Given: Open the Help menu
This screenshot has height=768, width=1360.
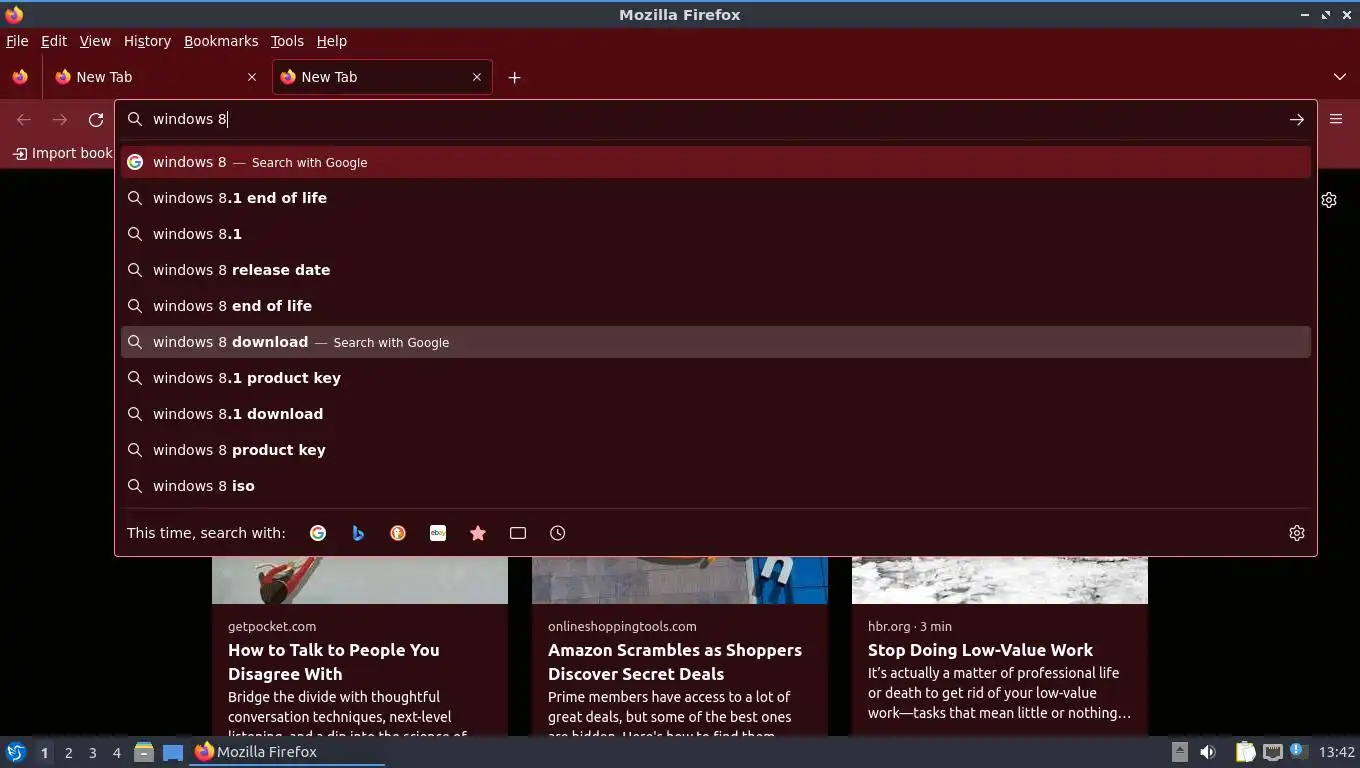Looking at the screenshot, I should click(332, 41).
